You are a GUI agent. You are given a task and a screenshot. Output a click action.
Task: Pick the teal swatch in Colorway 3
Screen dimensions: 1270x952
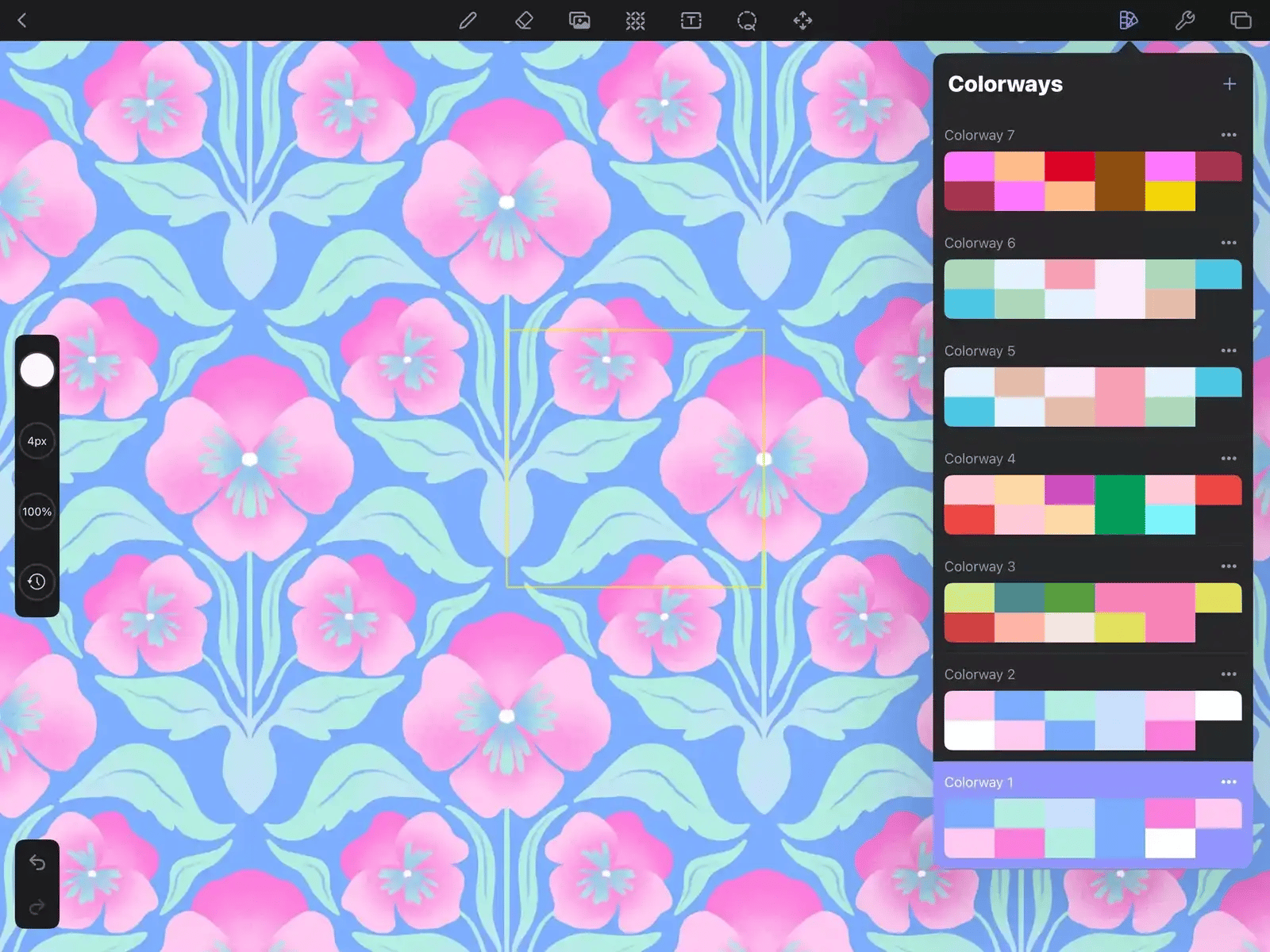(1019, 598)
